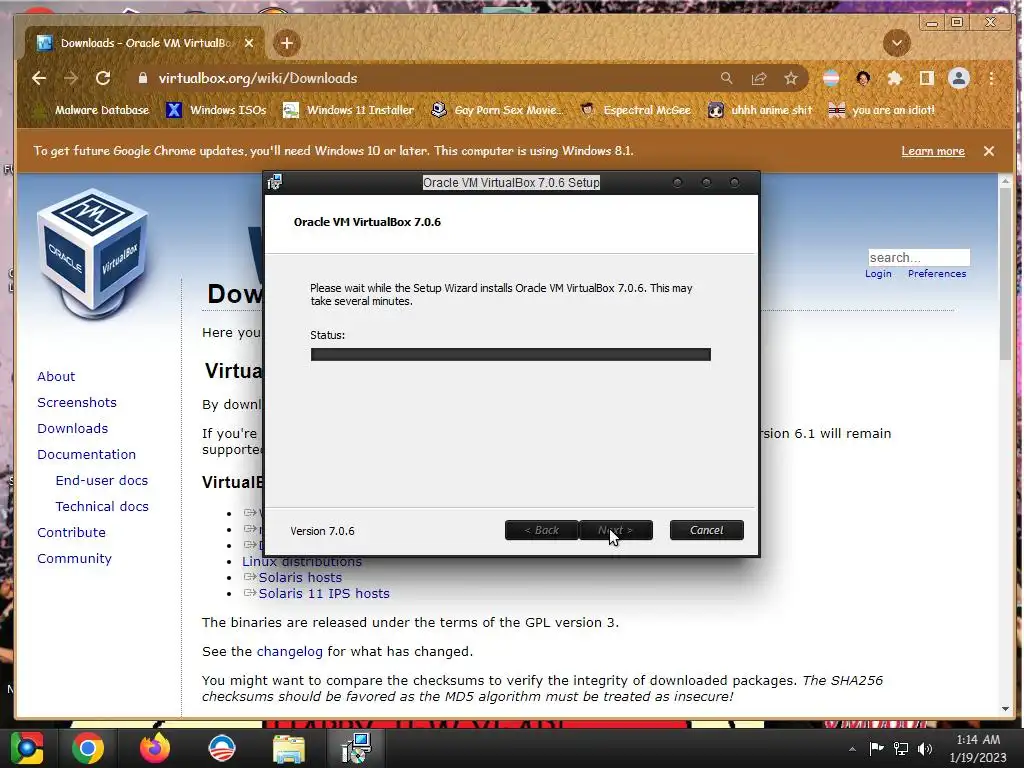Open End-user docs link
1024x768 pixels.
coord(102,481)
